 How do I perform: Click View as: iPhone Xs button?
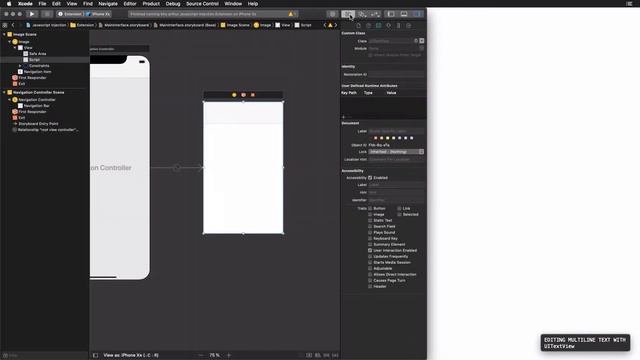131,355
